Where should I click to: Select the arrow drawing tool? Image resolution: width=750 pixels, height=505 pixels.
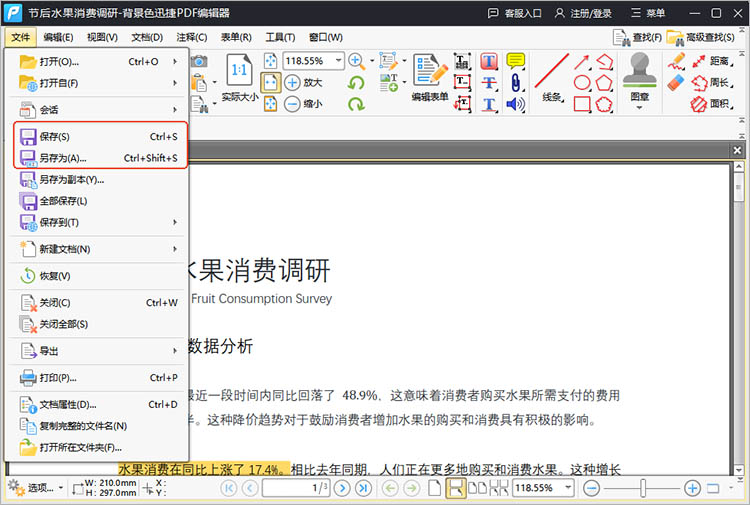(582, 62)
